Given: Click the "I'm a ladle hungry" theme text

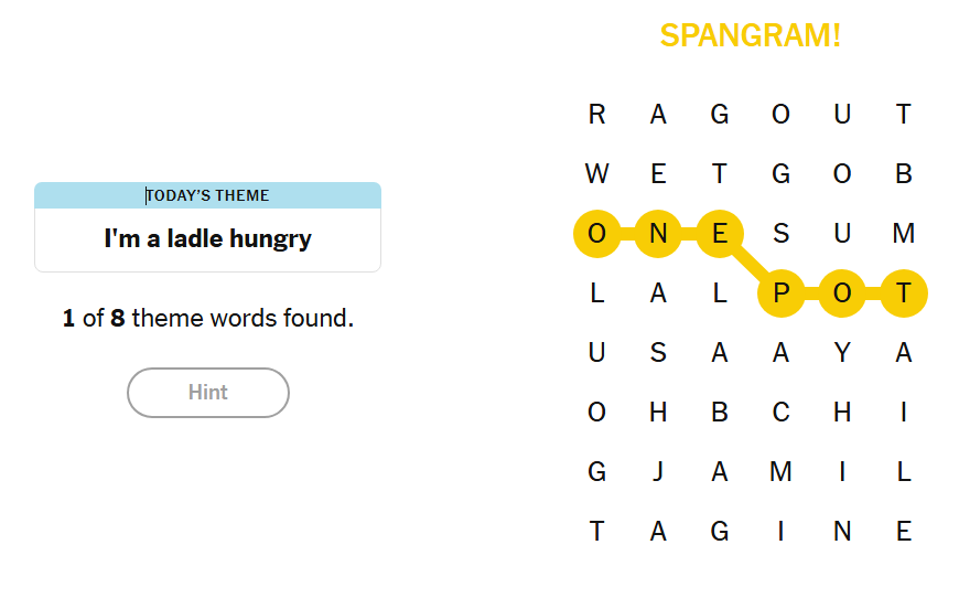Looking at the screenshot, I should pos(208,239).
